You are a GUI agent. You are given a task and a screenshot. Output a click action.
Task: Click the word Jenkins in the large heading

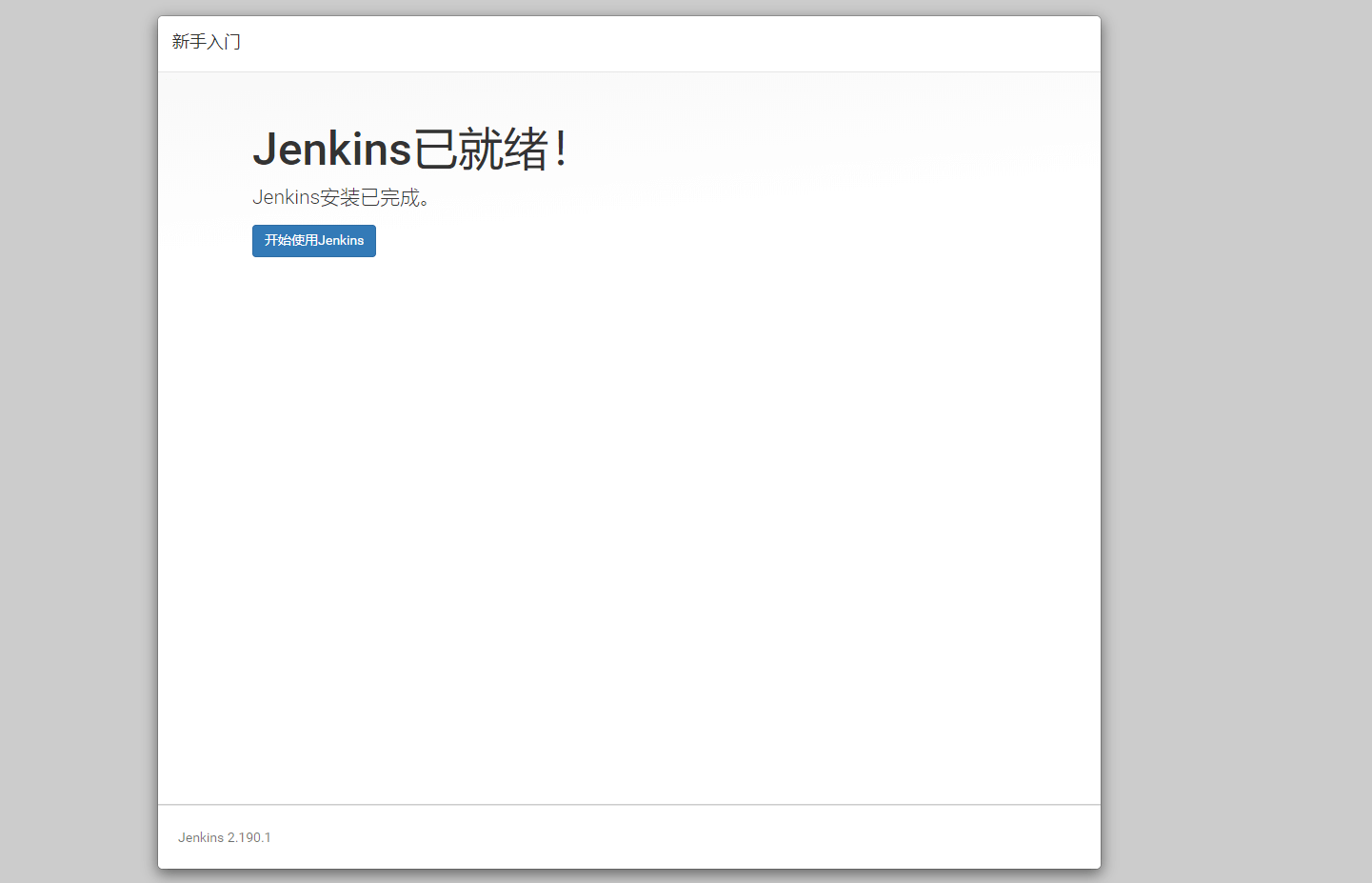click(331, 150)
